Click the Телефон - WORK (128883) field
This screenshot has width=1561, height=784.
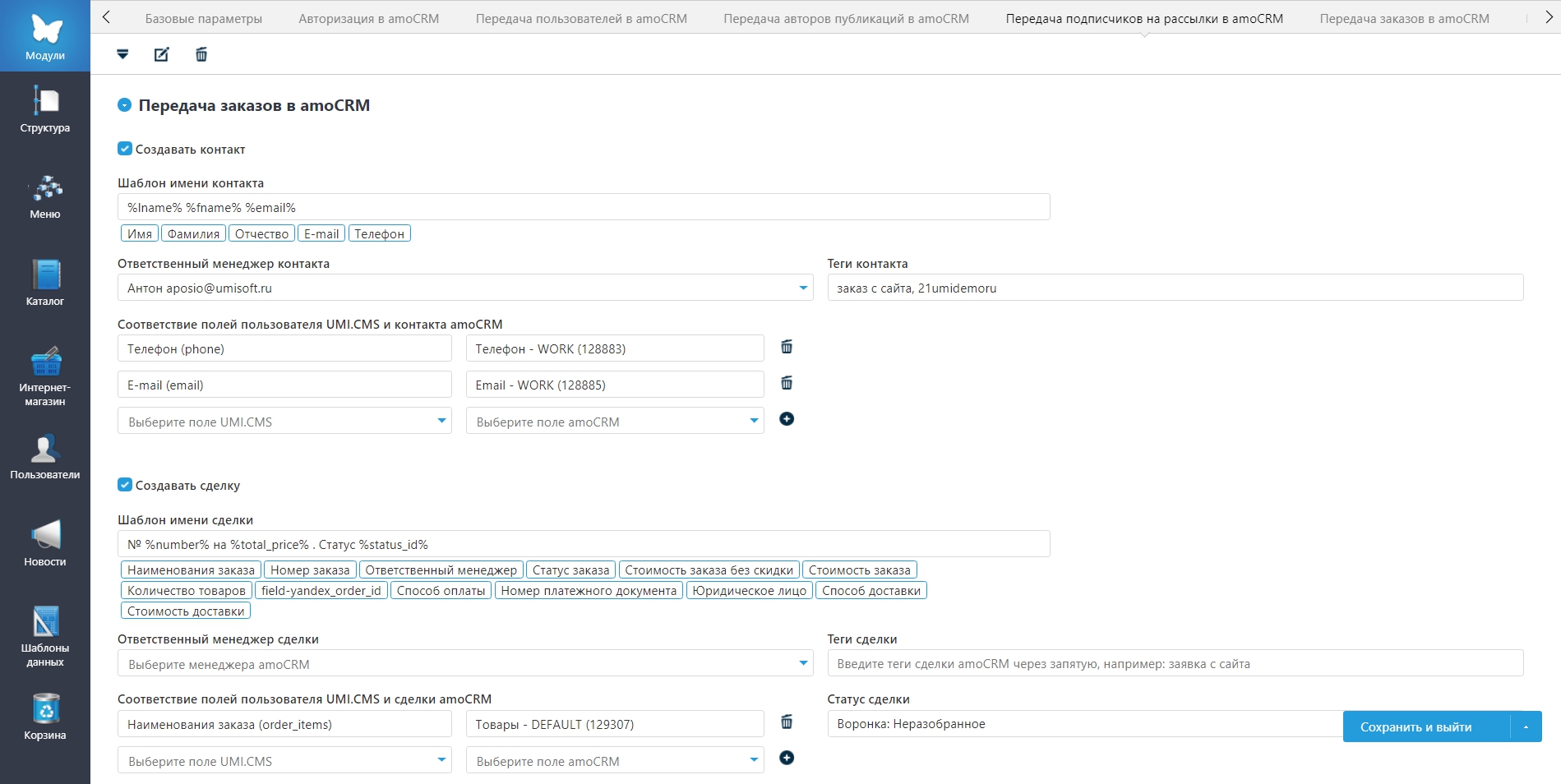point(615,348)
